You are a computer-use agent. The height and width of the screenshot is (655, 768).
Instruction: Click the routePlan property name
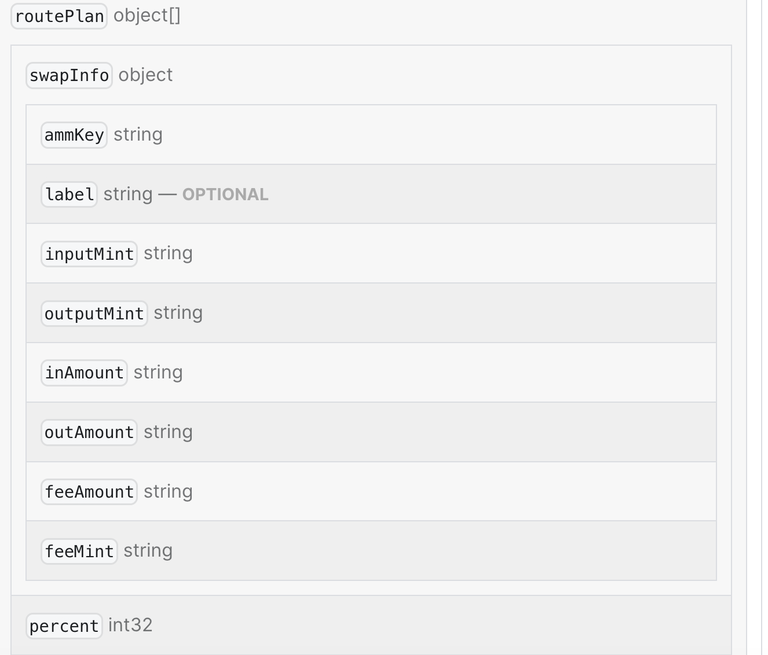[x=59, y=16]
